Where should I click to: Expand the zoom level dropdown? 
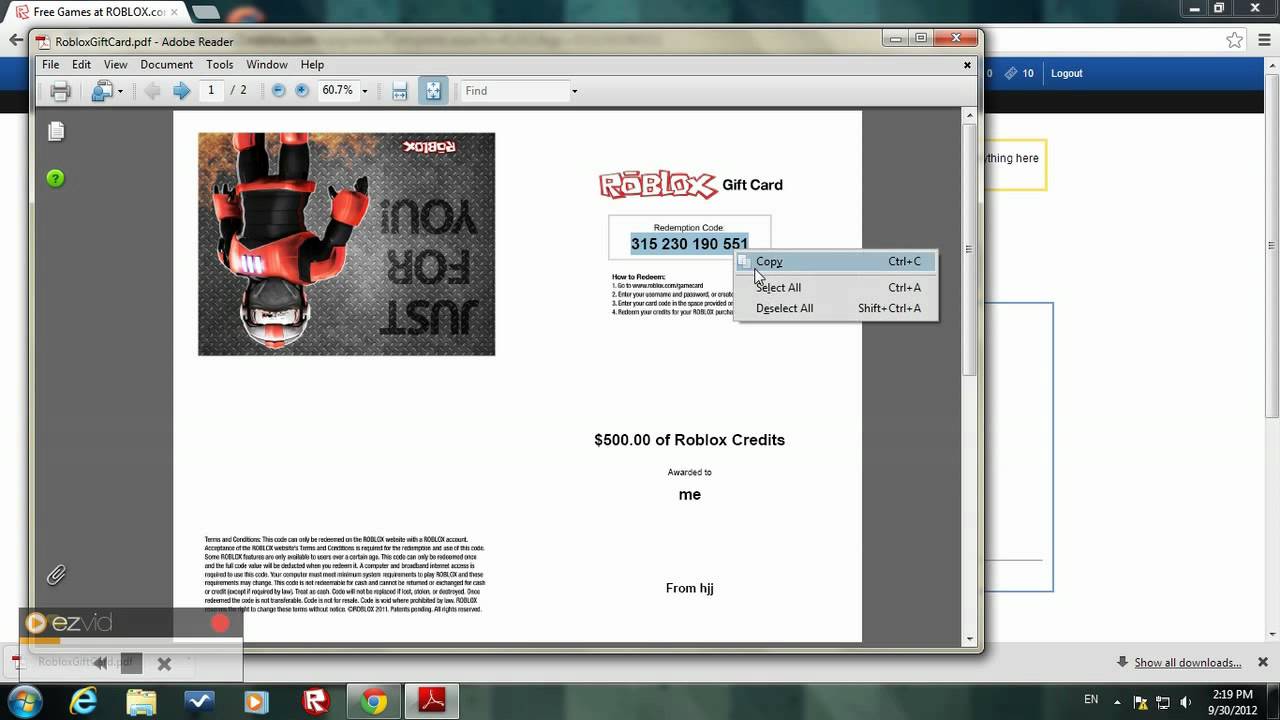pyautogui.click(x=364, y=91)
